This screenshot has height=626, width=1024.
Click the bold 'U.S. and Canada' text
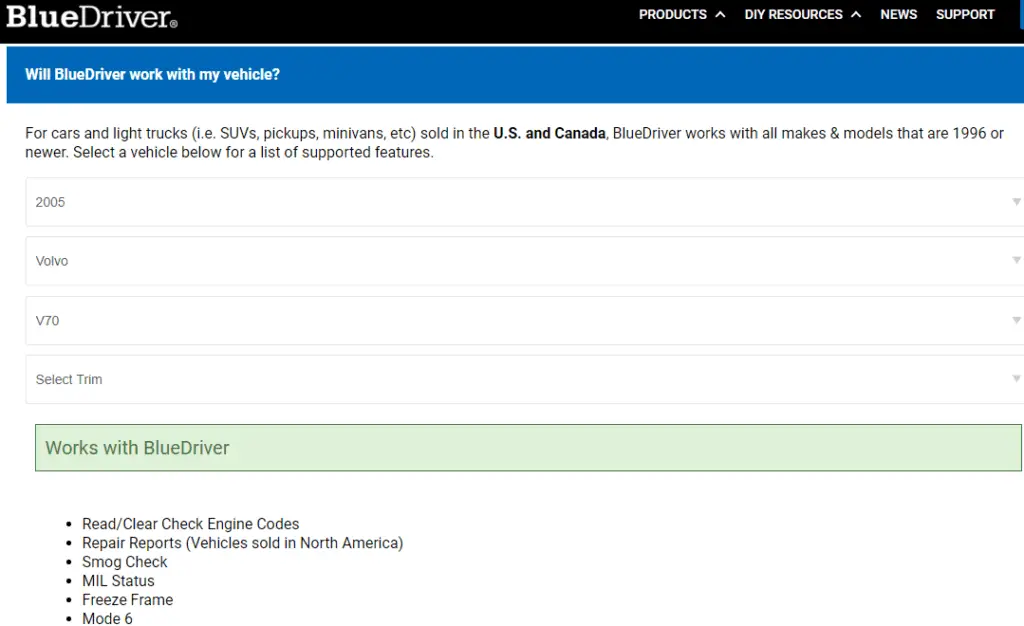coord(549,133)
